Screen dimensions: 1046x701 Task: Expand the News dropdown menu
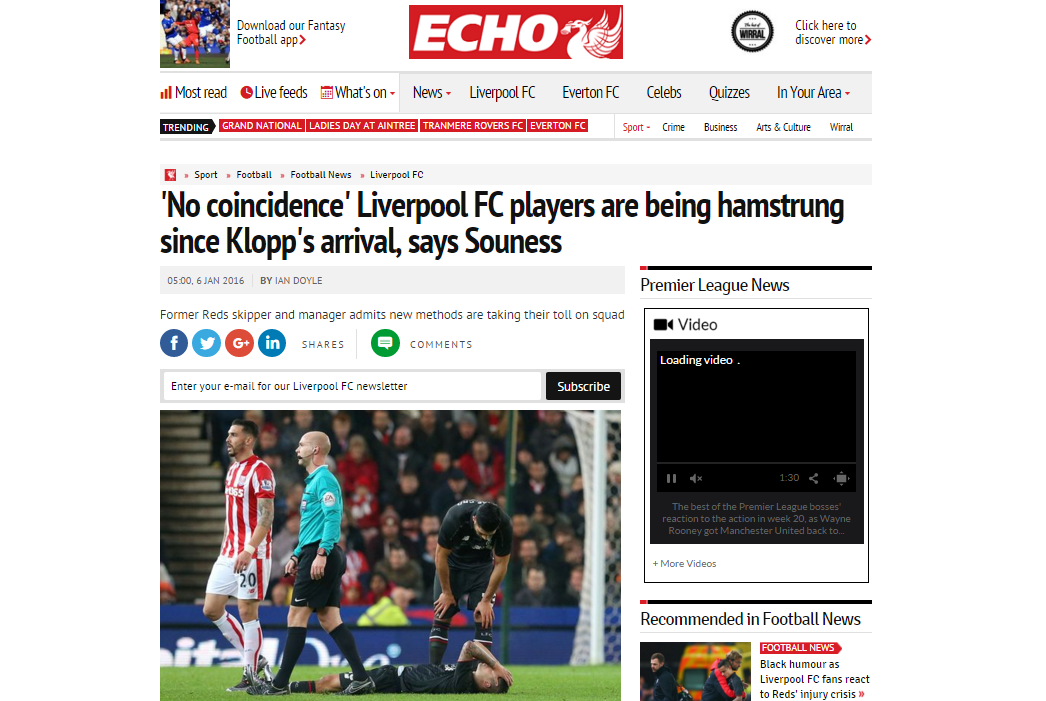click(432, 93)
